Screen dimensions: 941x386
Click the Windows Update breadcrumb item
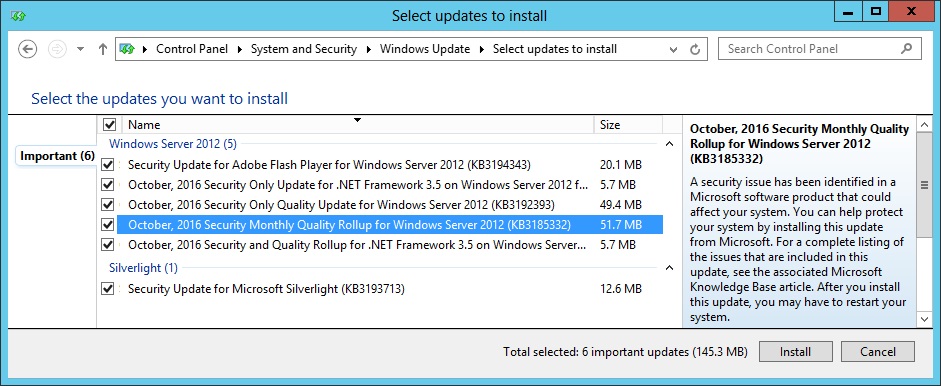(425, 49)
